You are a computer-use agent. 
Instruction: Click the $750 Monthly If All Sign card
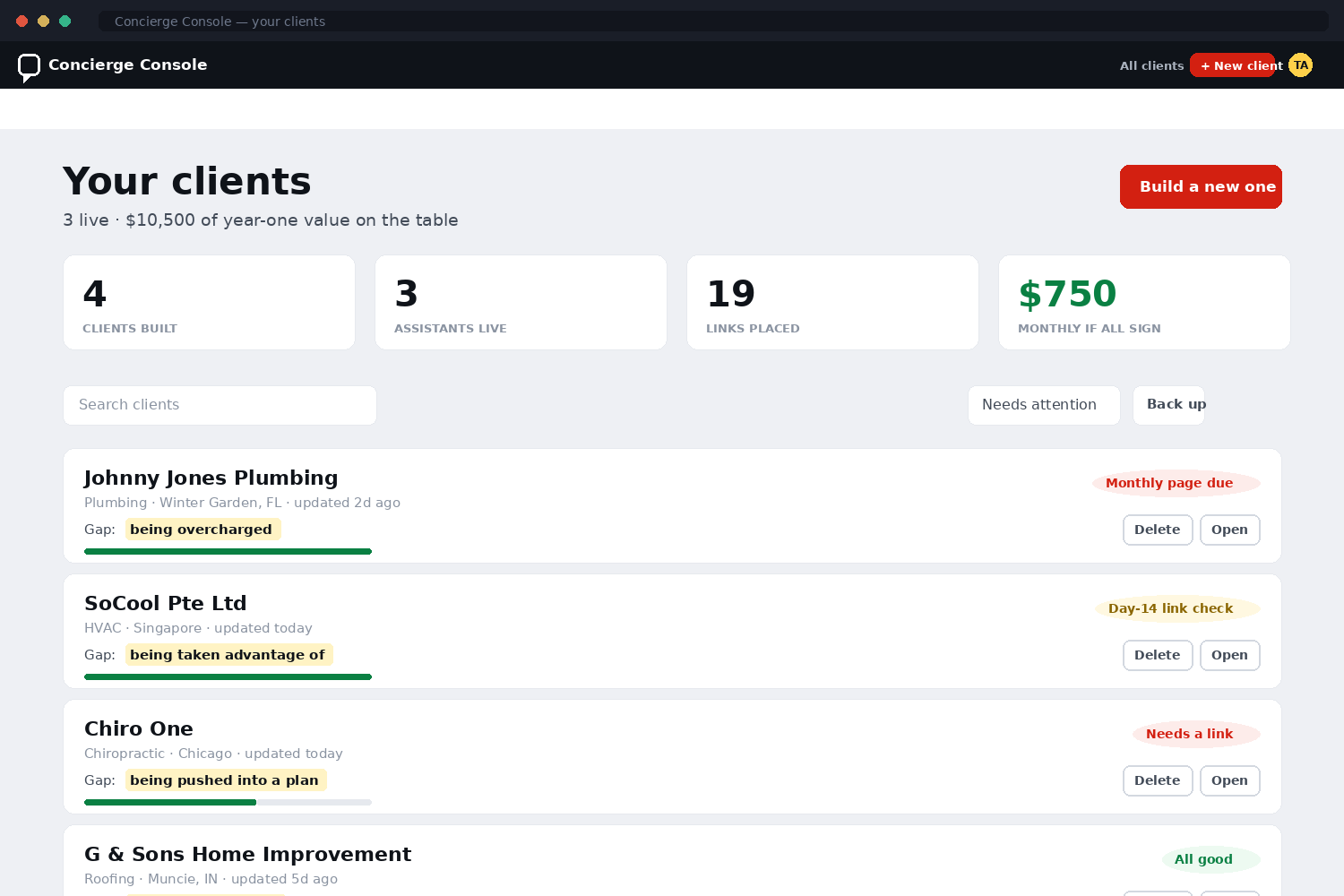tap(1144, 303)
